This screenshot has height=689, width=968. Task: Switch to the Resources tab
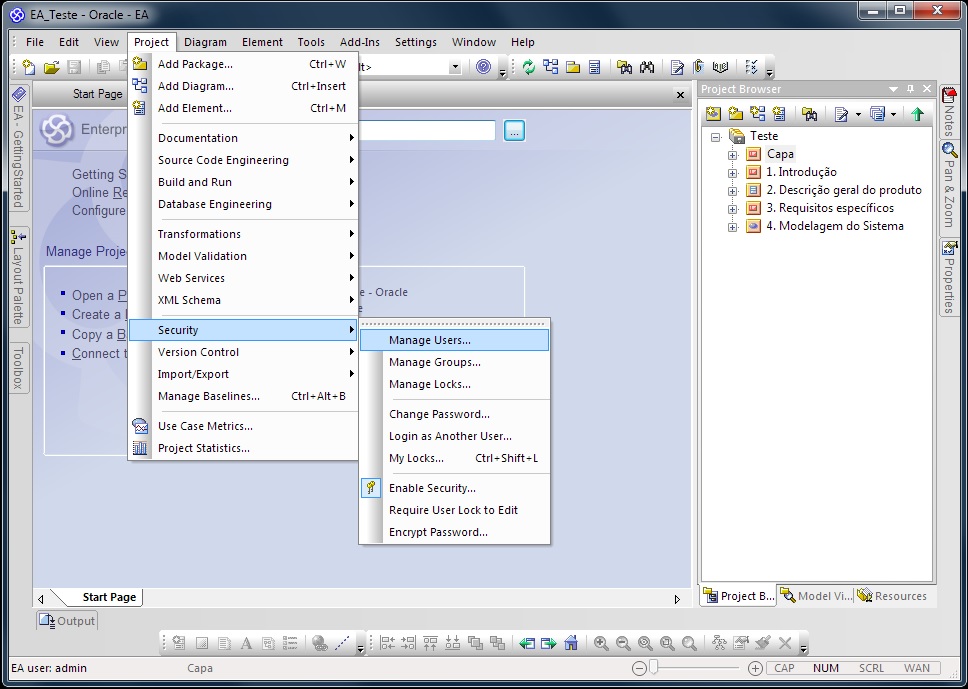pos(893,596)
